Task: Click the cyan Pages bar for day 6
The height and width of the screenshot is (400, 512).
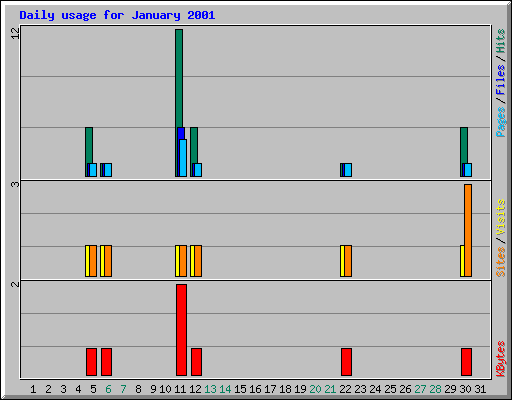Action: pos(108,170)
